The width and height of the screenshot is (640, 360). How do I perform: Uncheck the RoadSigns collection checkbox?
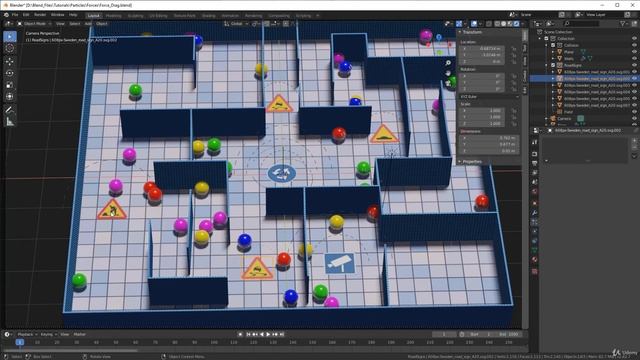tap(553, 65)
